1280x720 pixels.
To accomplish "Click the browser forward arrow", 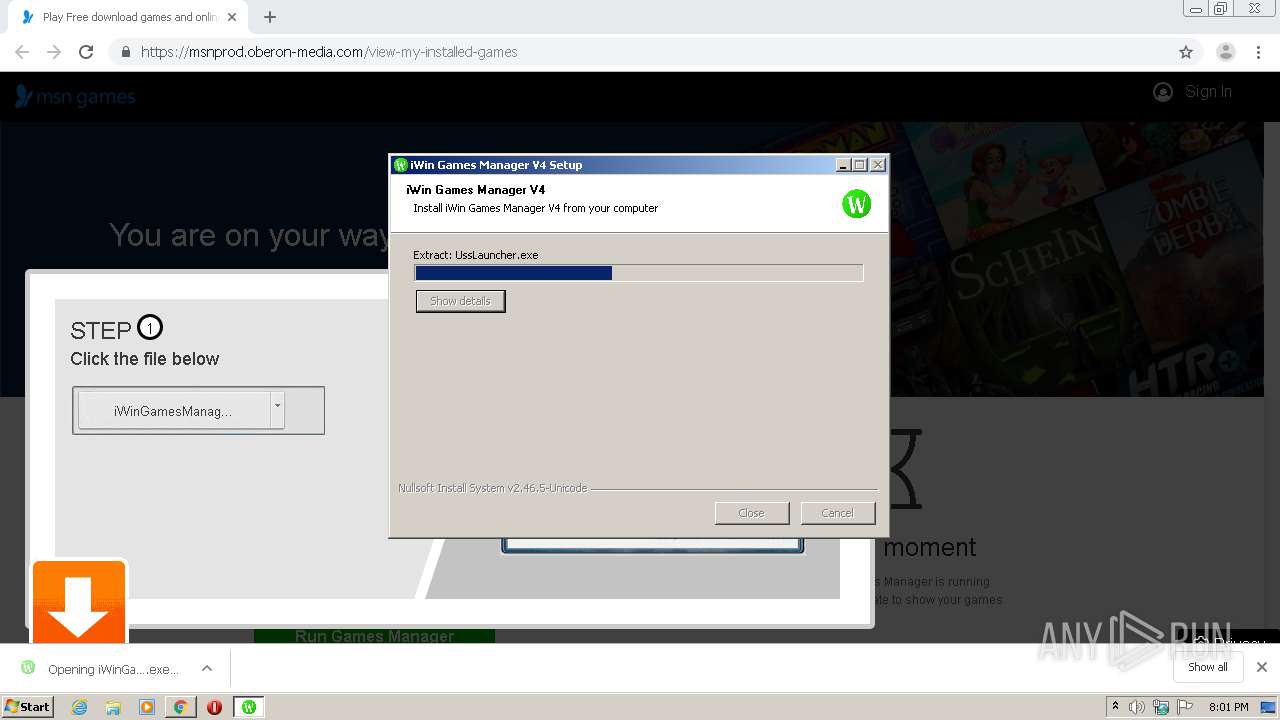I will pos(54,52).
